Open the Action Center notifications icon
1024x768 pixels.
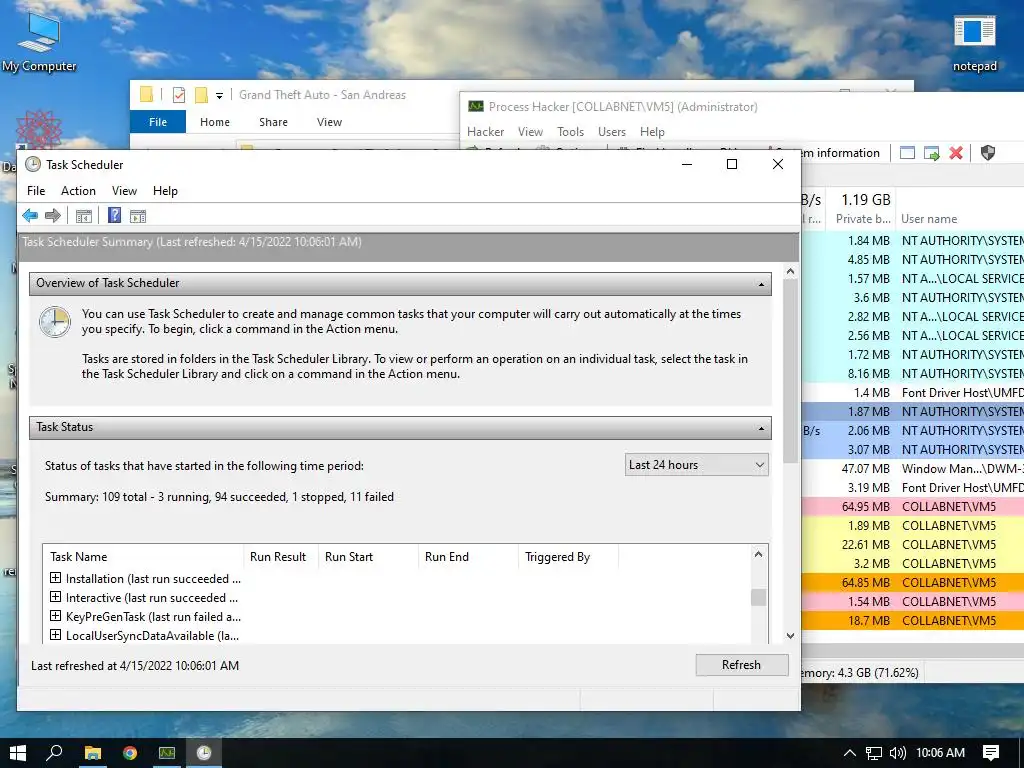pos(991,753)
